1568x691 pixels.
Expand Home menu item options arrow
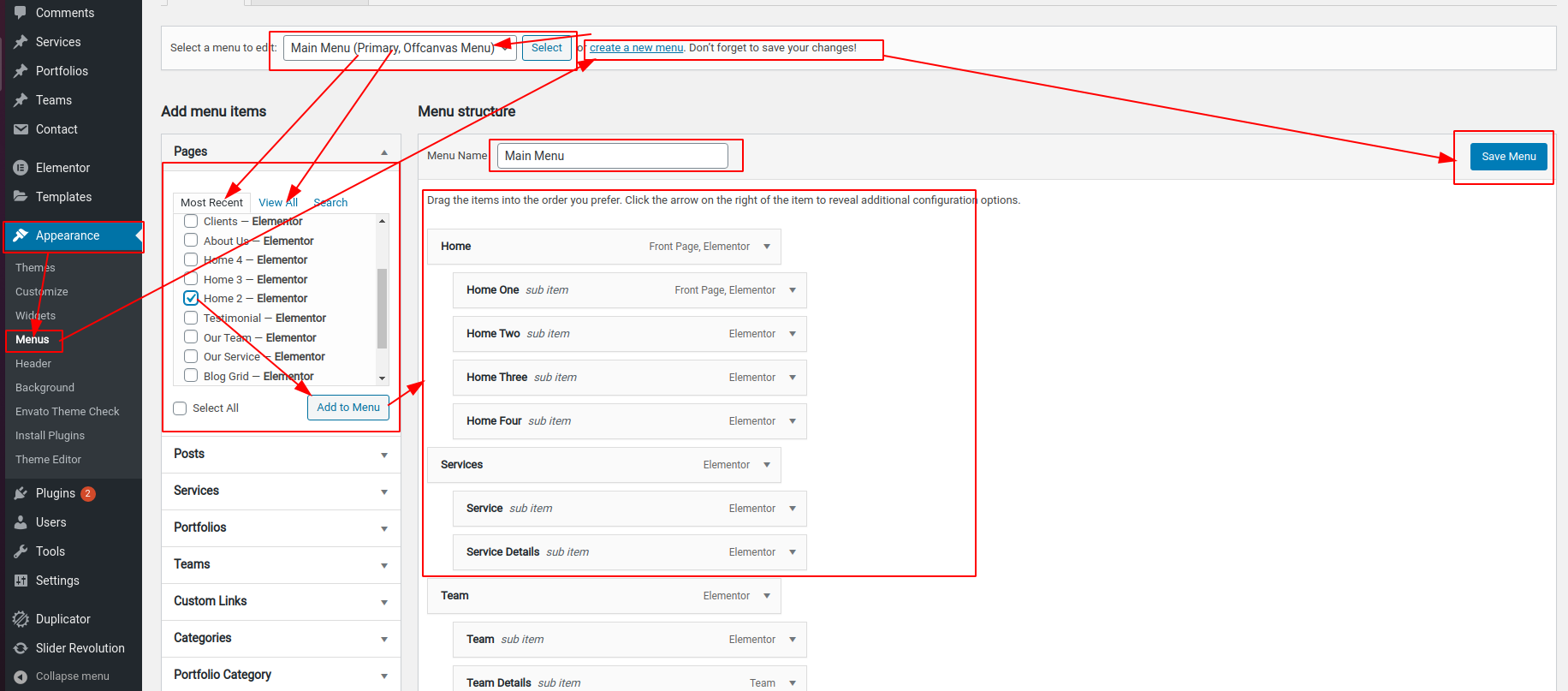pos(767,247)
